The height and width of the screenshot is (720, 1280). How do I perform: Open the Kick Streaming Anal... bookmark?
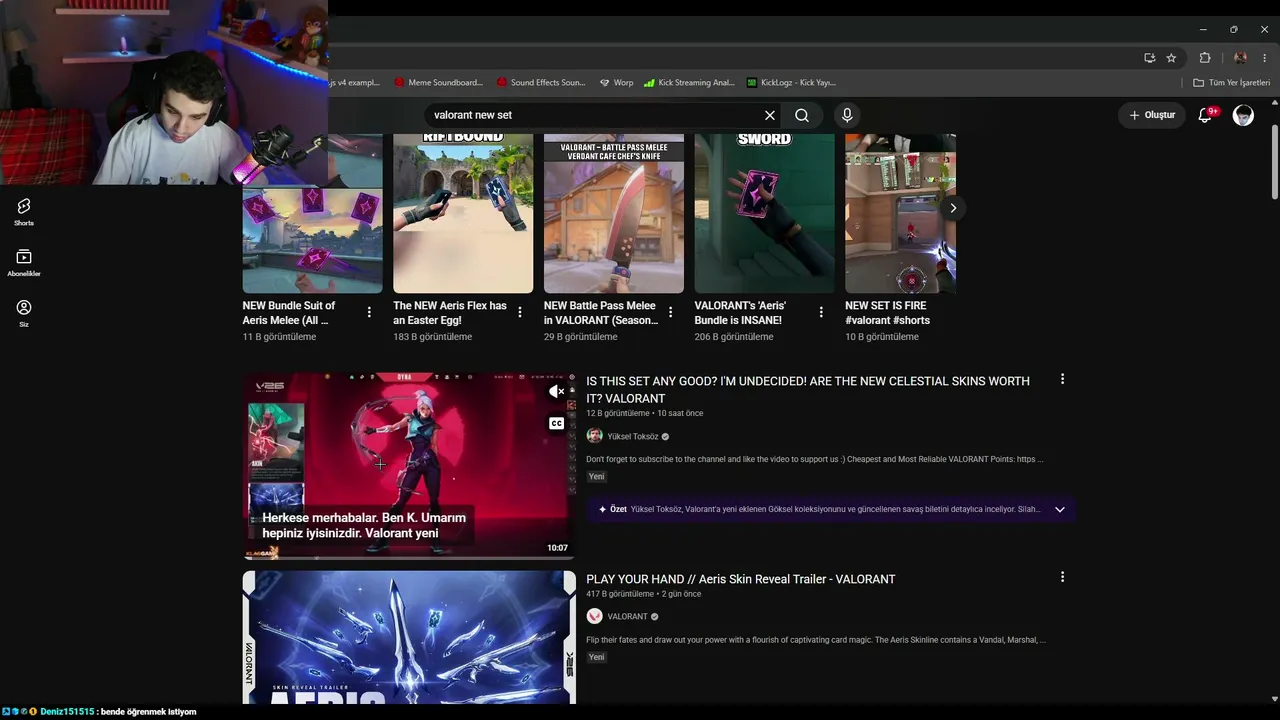(x=689, y=83)
